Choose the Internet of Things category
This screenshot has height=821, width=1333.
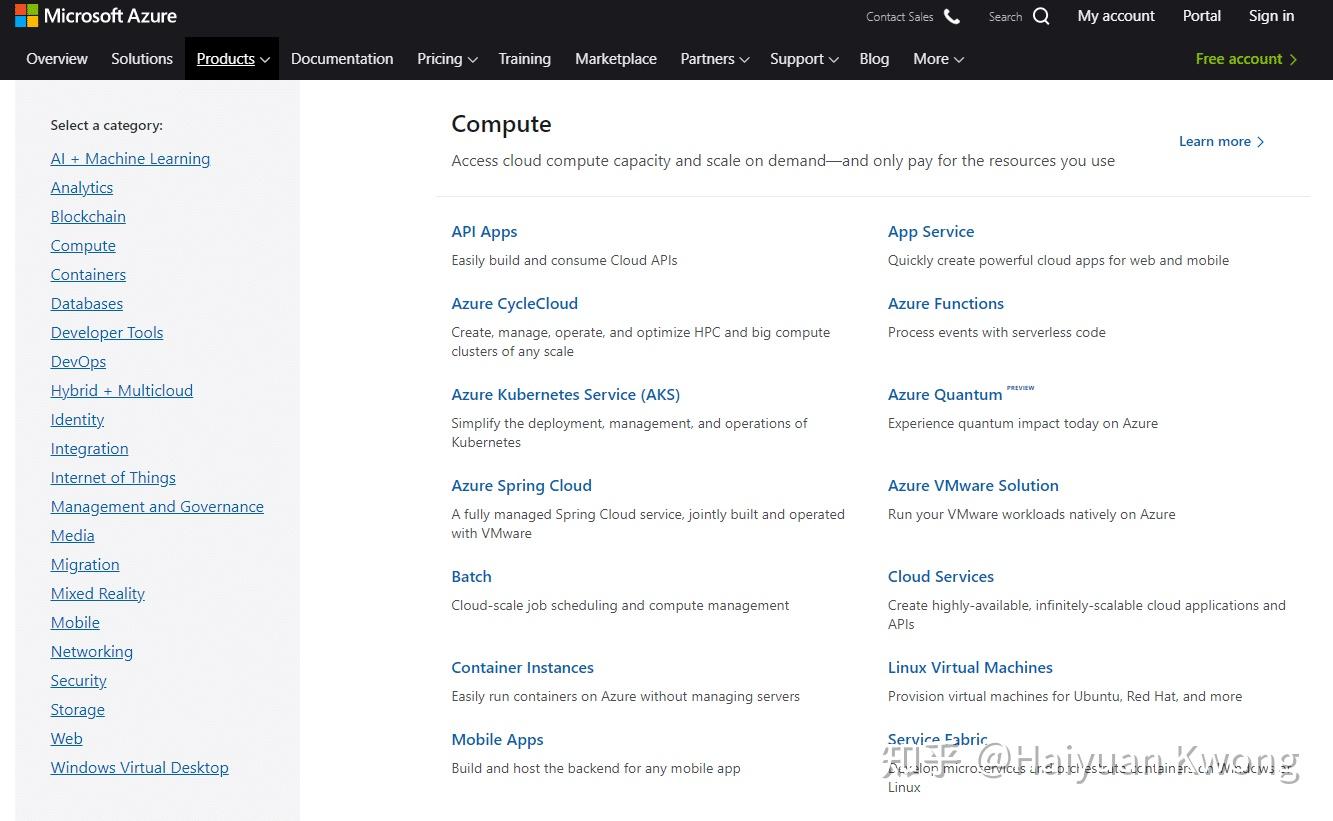[113, 478]
